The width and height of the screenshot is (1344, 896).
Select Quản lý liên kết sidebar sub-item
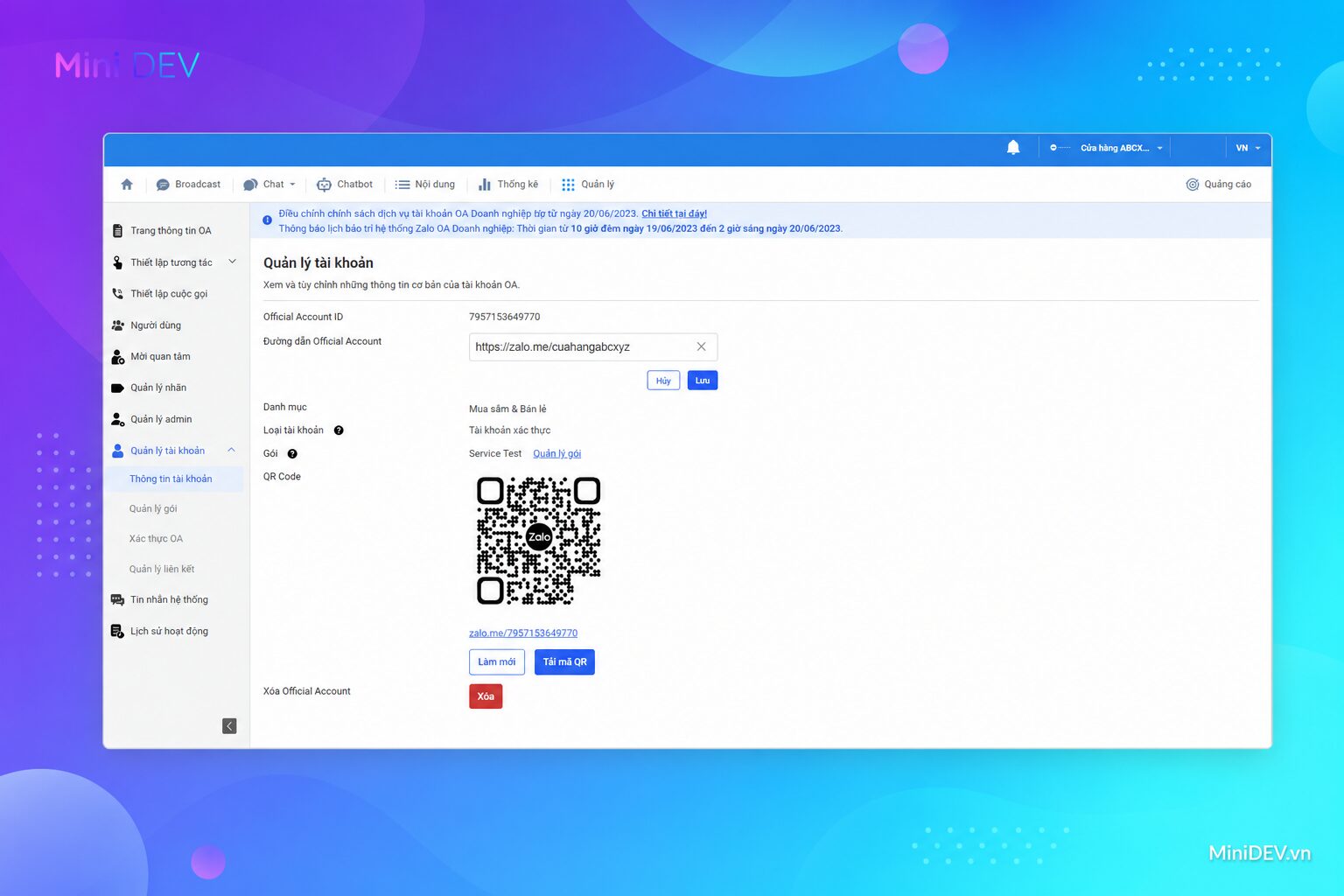(x=162, y=570)
